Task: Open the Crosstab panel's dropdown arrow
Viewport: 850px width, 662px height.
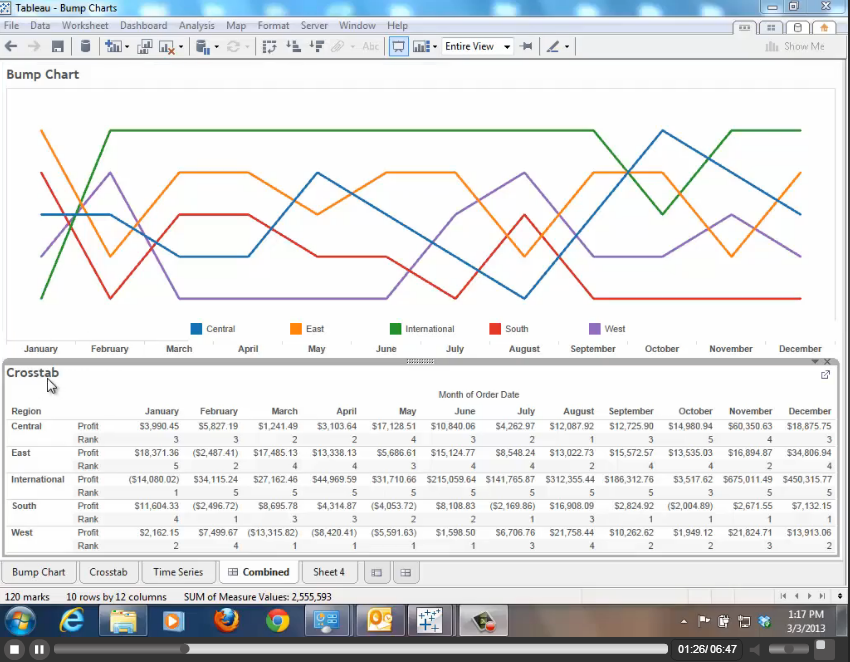Action: [x=815, y=361]
